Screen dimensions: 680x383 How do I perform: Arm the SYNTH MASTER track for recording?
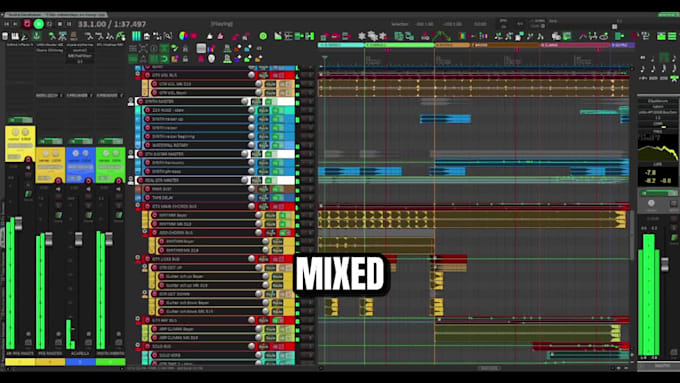click(141, 101)
